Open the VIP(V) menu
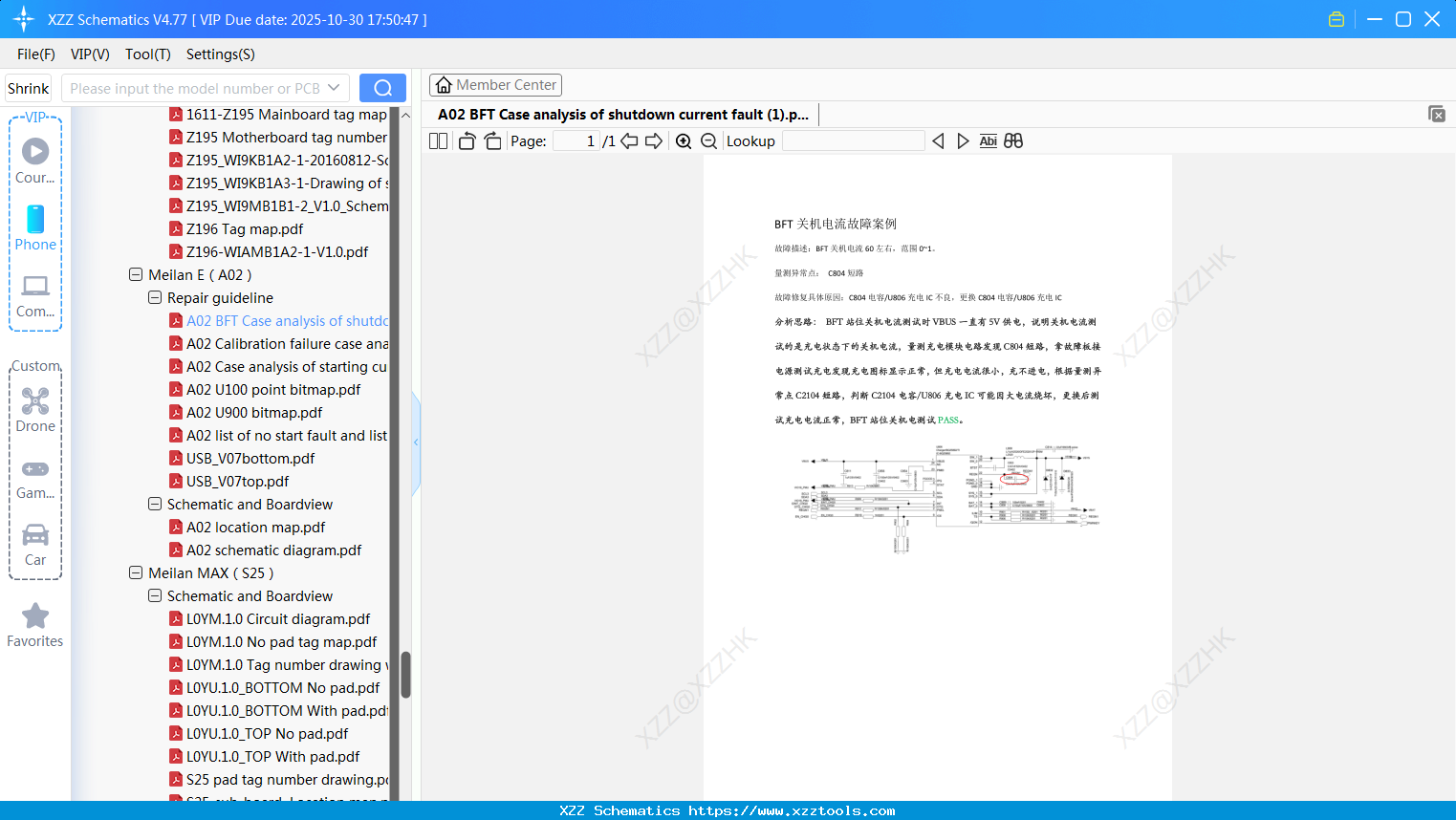Screen dimensions: 1456x820 [x=89, y=54]
